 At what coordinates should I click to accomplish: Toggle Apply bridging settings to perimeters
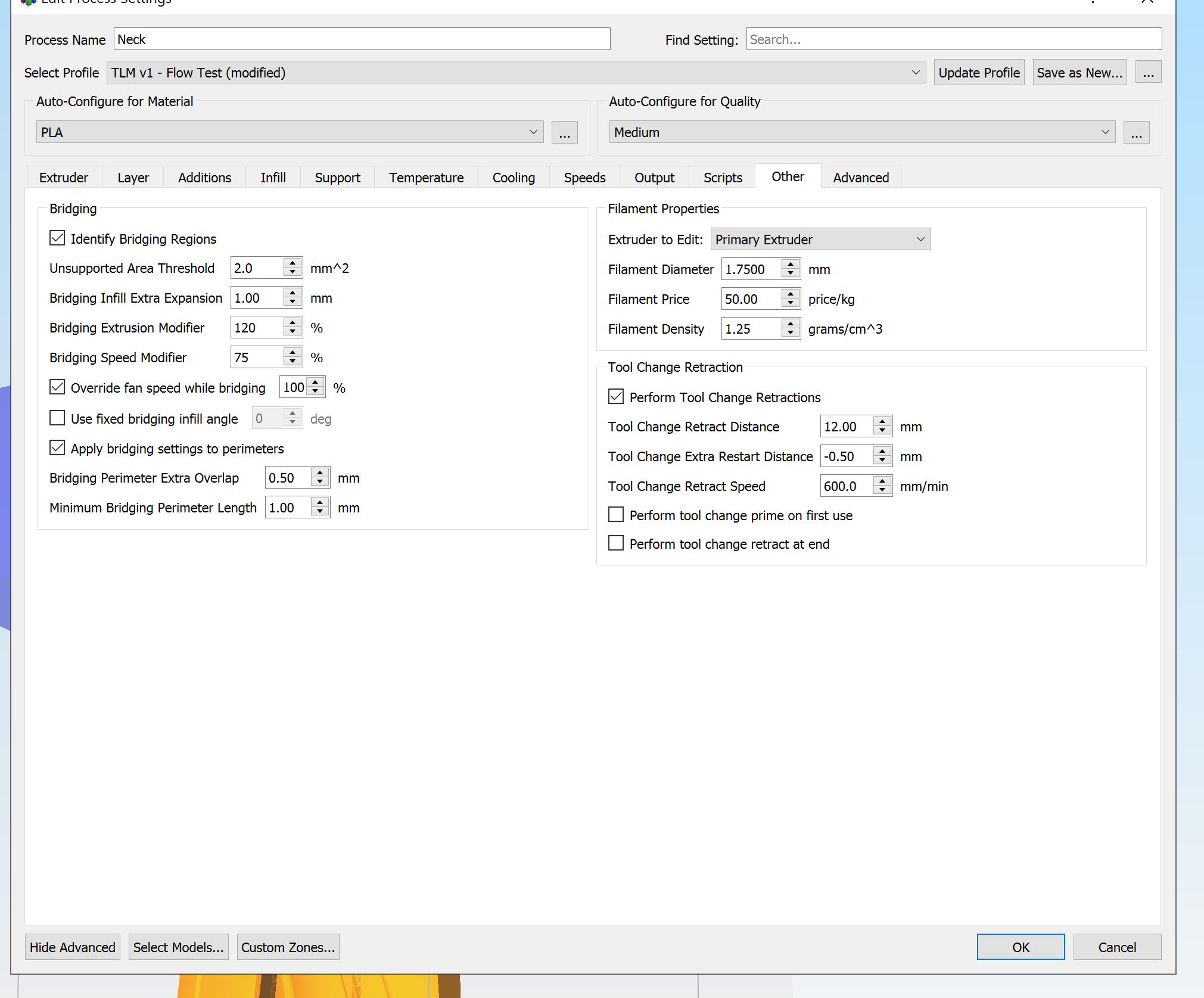57,448
